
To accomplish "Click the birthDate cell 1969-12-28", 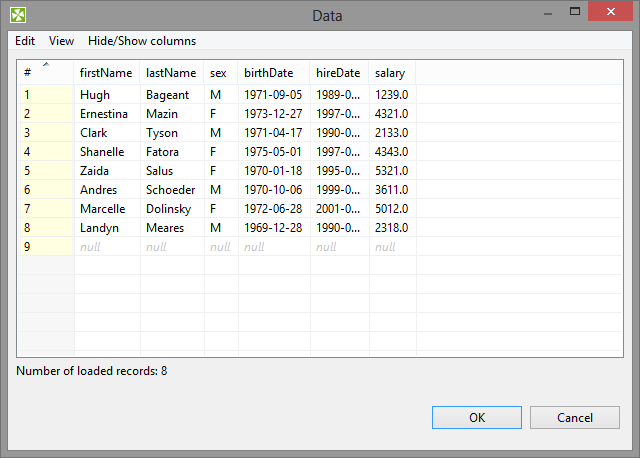I will coord(273,228).
